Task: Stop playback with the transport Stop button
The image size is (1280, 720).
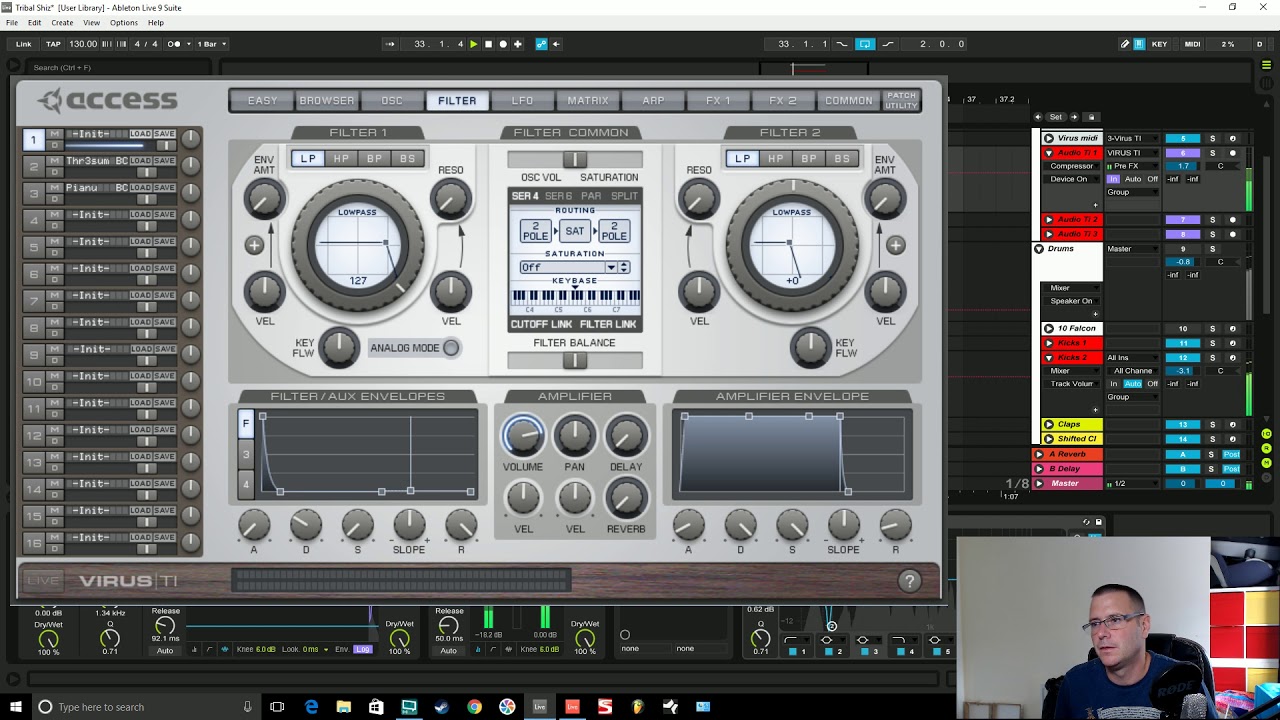Action: coord(488,44)
